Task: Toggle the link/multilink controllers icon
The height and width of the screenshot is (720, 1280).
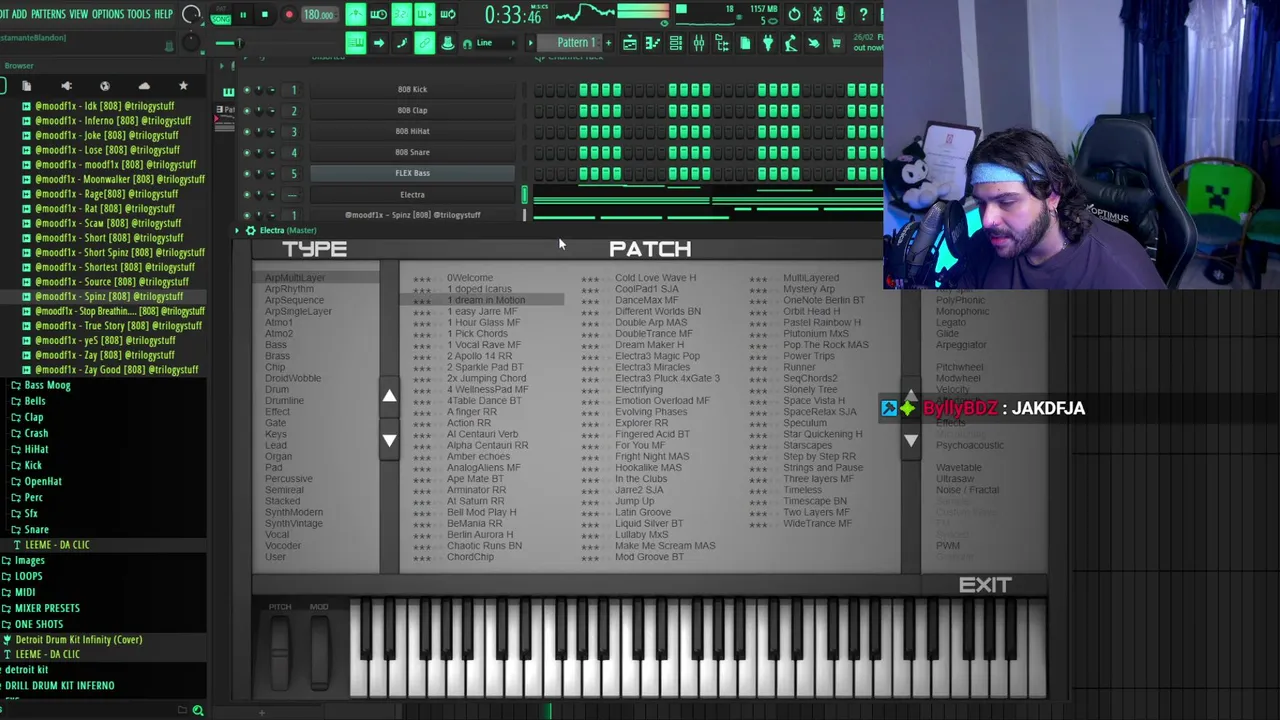Action: coord(424,43)
